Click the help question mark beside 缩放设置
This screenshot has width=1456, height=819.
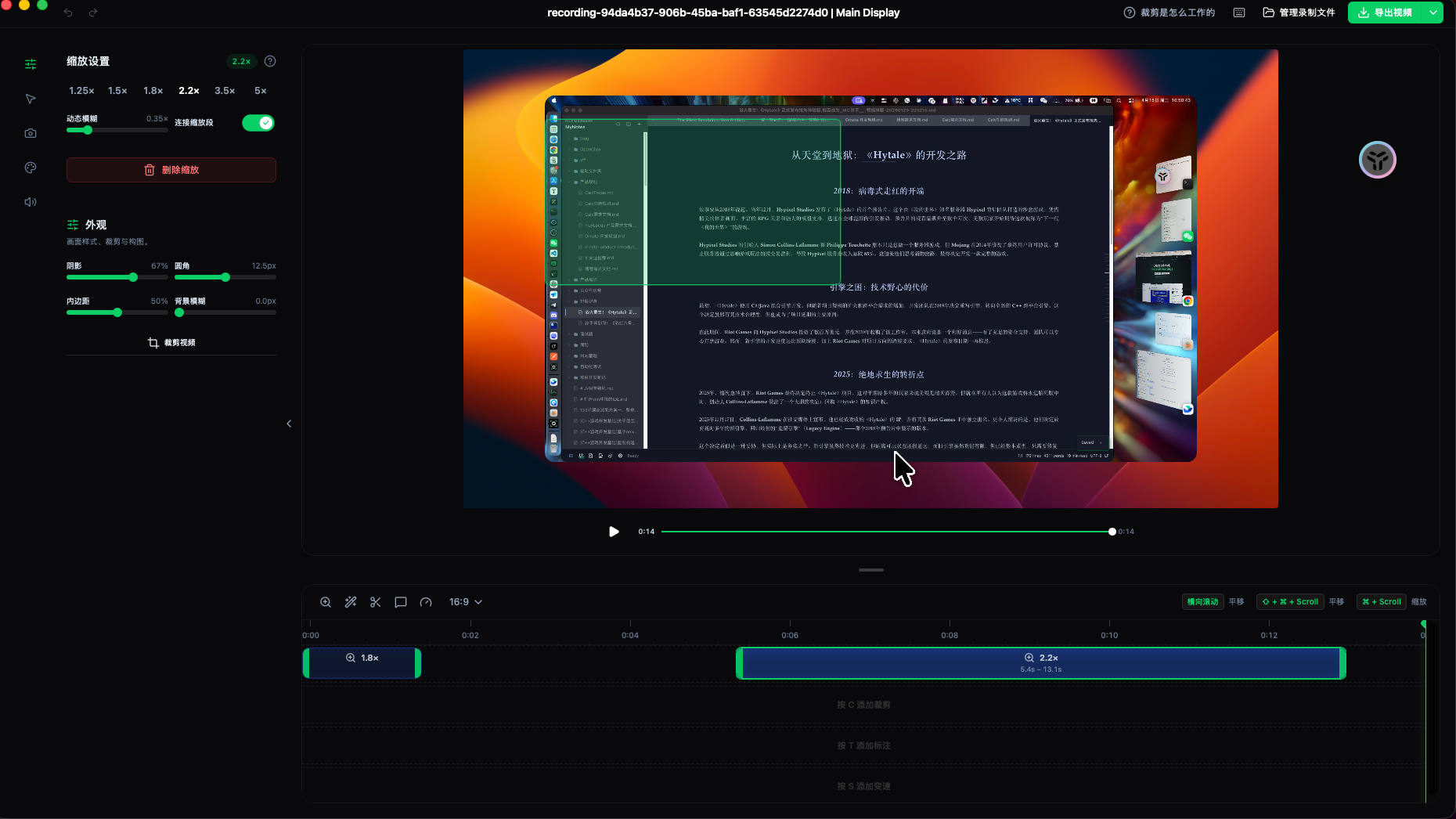(x=270, y=61)
